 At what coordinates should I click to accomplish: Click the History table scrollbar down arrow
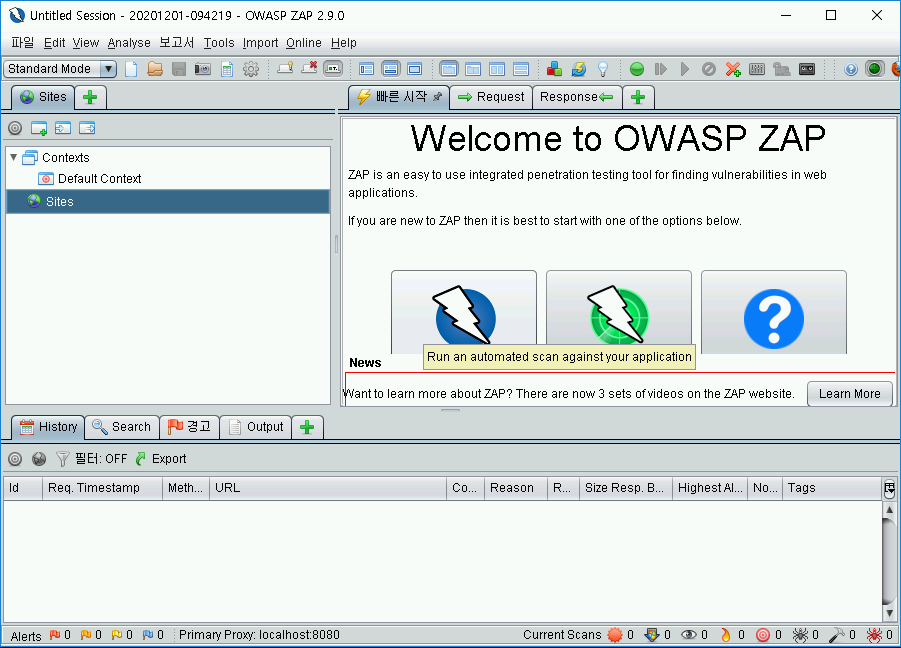890,612
